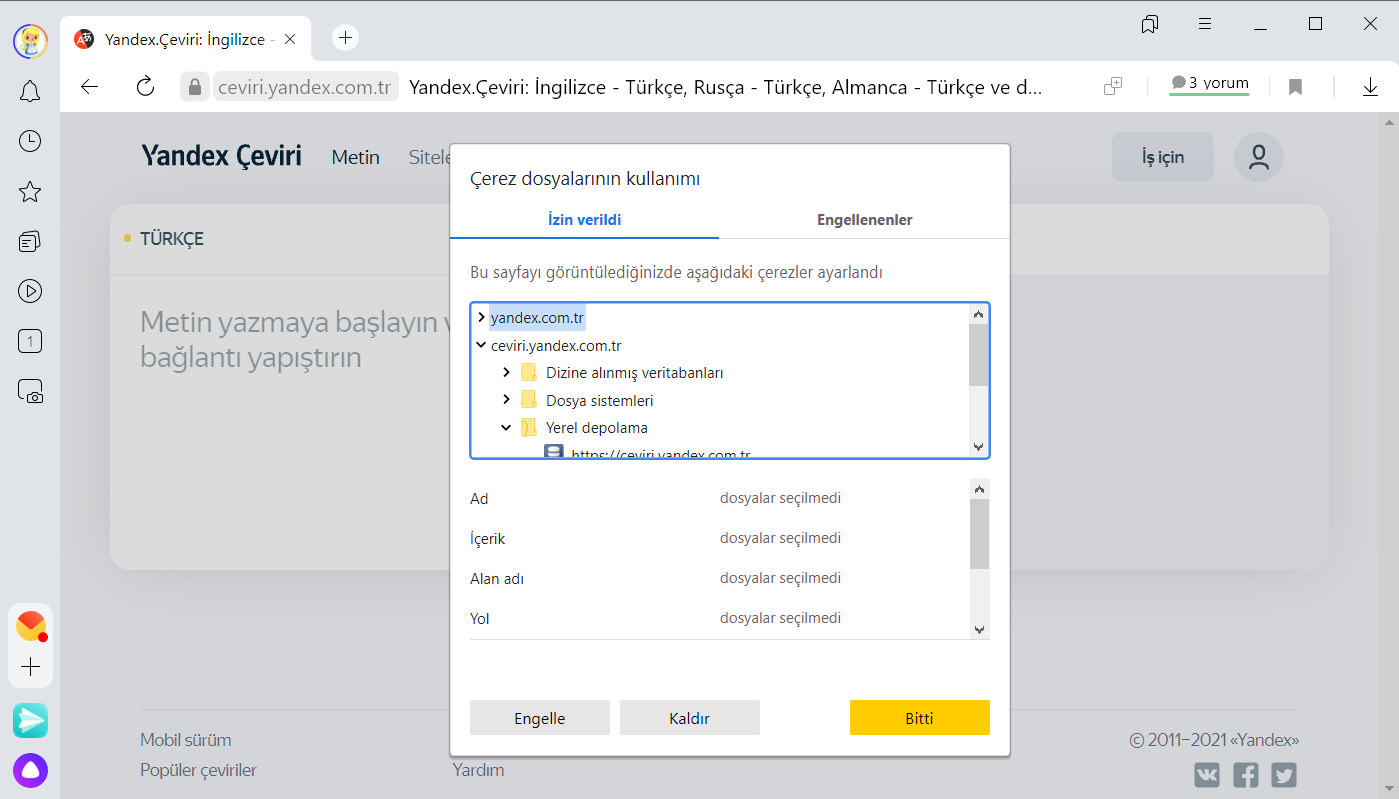This screenshot has height=799, width=1399.
Task: Open Mobil sürüm link in footer
Action: tap(186, 740)
